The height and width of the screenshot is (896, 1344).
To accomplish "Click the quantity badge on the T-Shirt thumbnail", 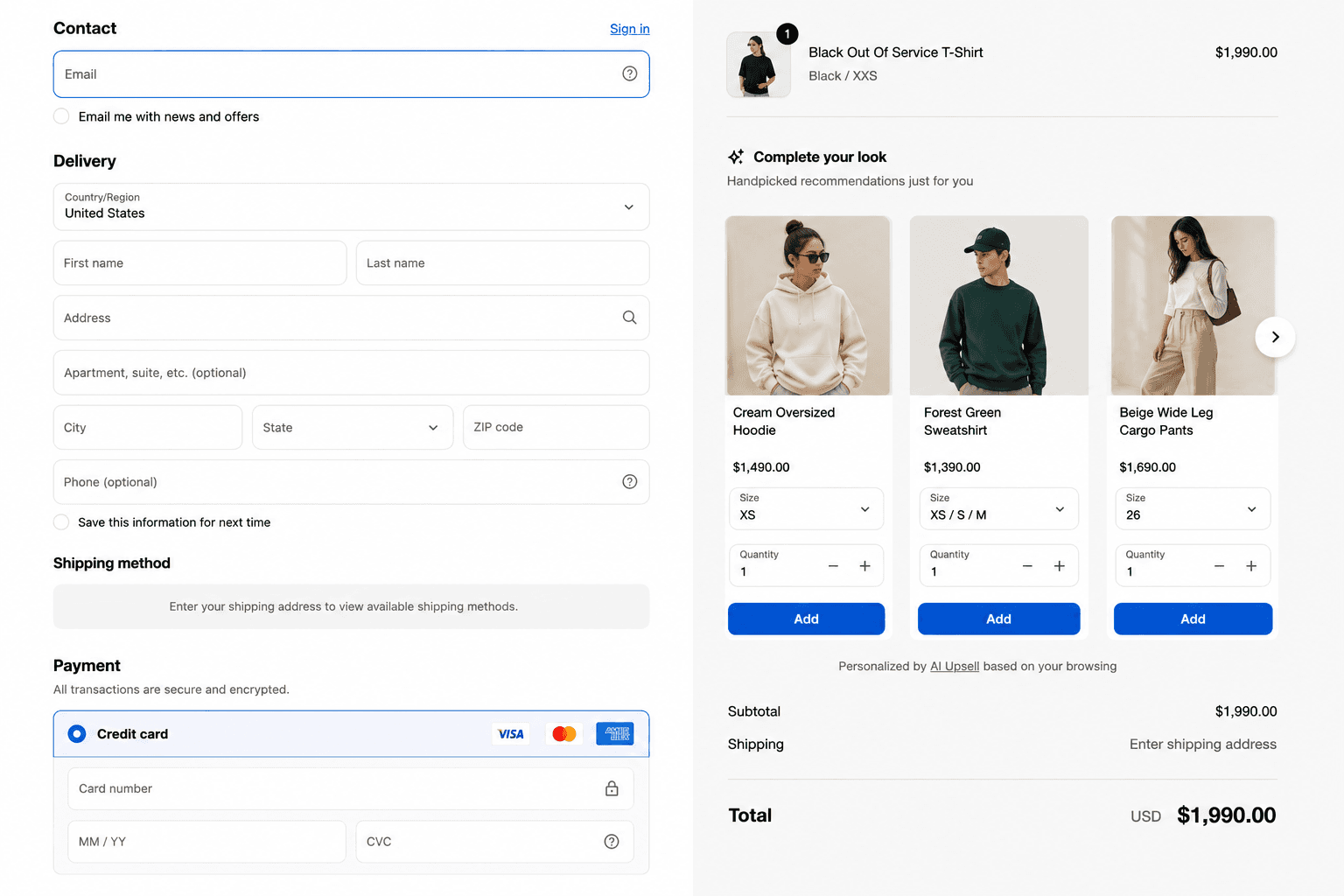I will pos(787,34).
